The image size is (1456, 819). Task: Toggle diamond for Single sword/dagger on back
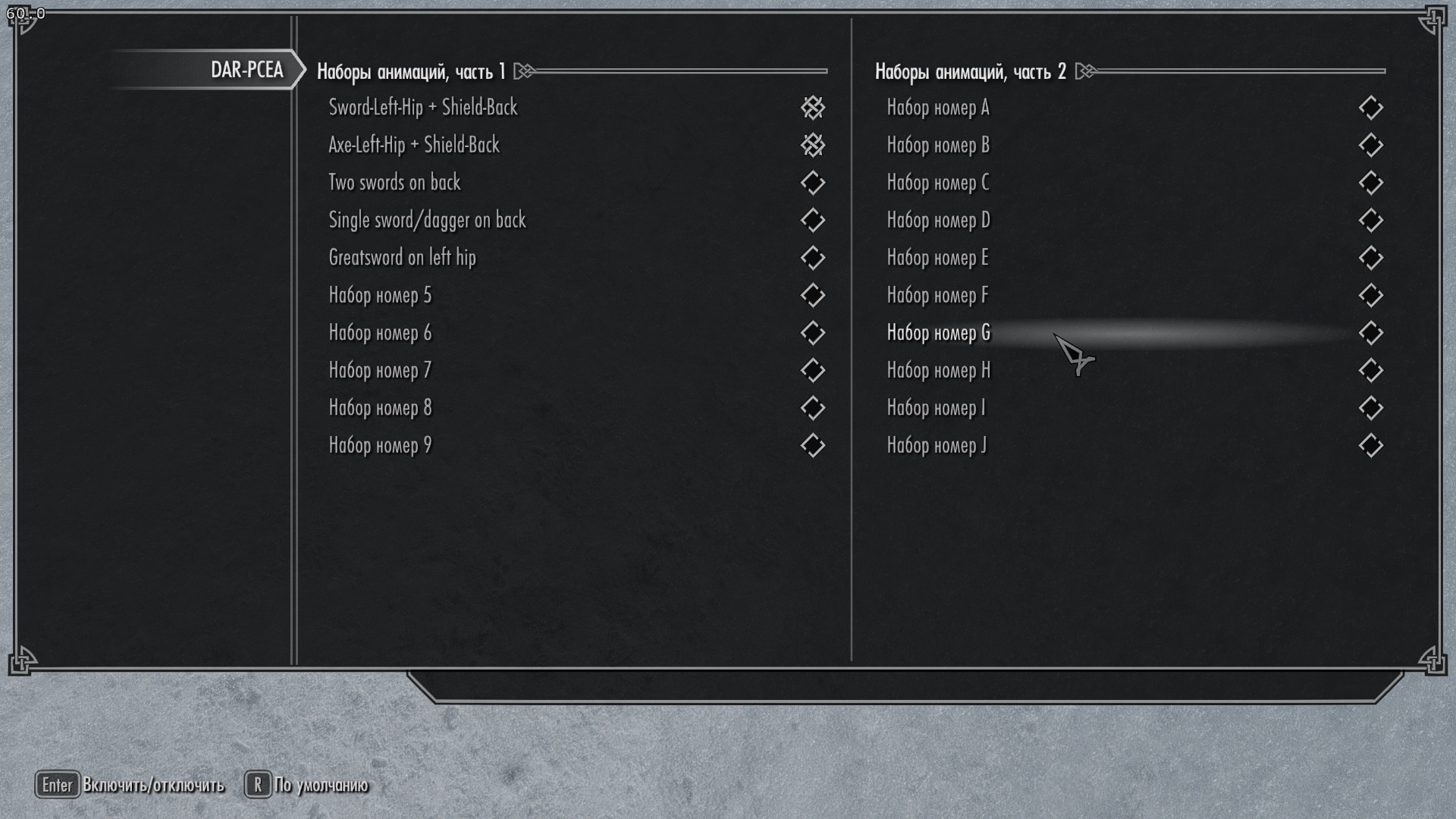pyautogui.click(x=812, y=220)
